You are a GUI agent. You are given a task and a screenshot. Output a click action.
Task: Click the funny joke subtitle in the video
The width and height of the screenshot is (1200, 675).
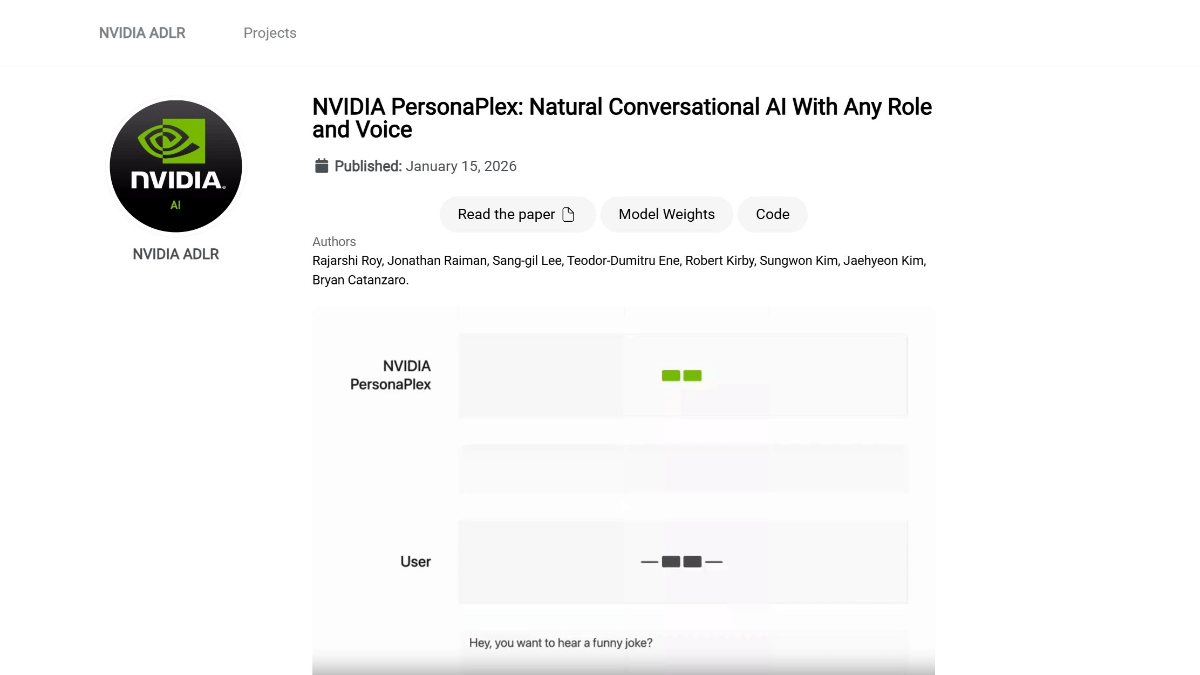pos(561,643)
